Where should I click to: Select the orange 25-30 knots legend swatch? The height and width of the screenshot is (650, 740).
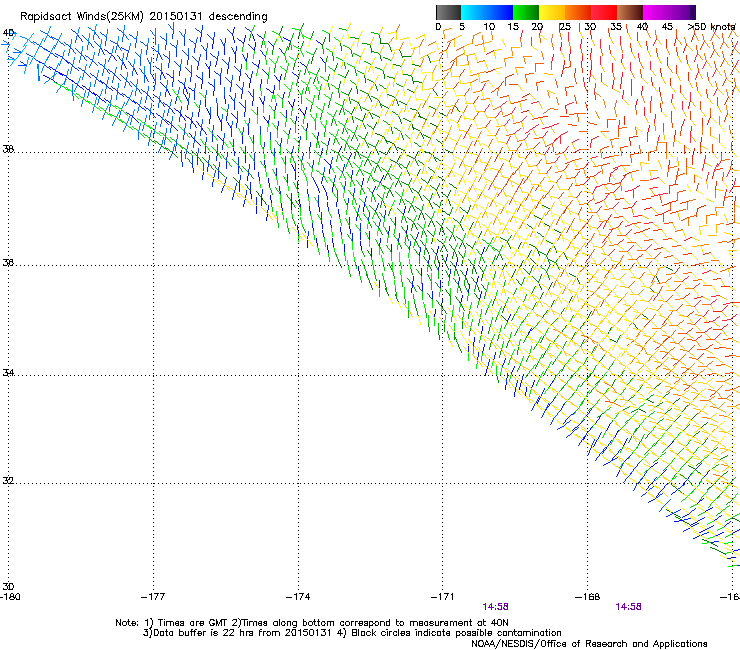pos(578,12)
